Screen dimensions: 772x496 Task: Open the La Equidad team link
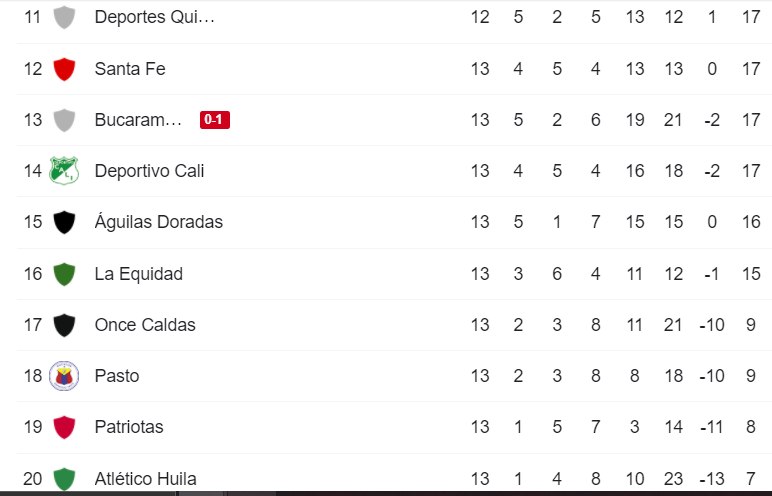click(138, 274)
